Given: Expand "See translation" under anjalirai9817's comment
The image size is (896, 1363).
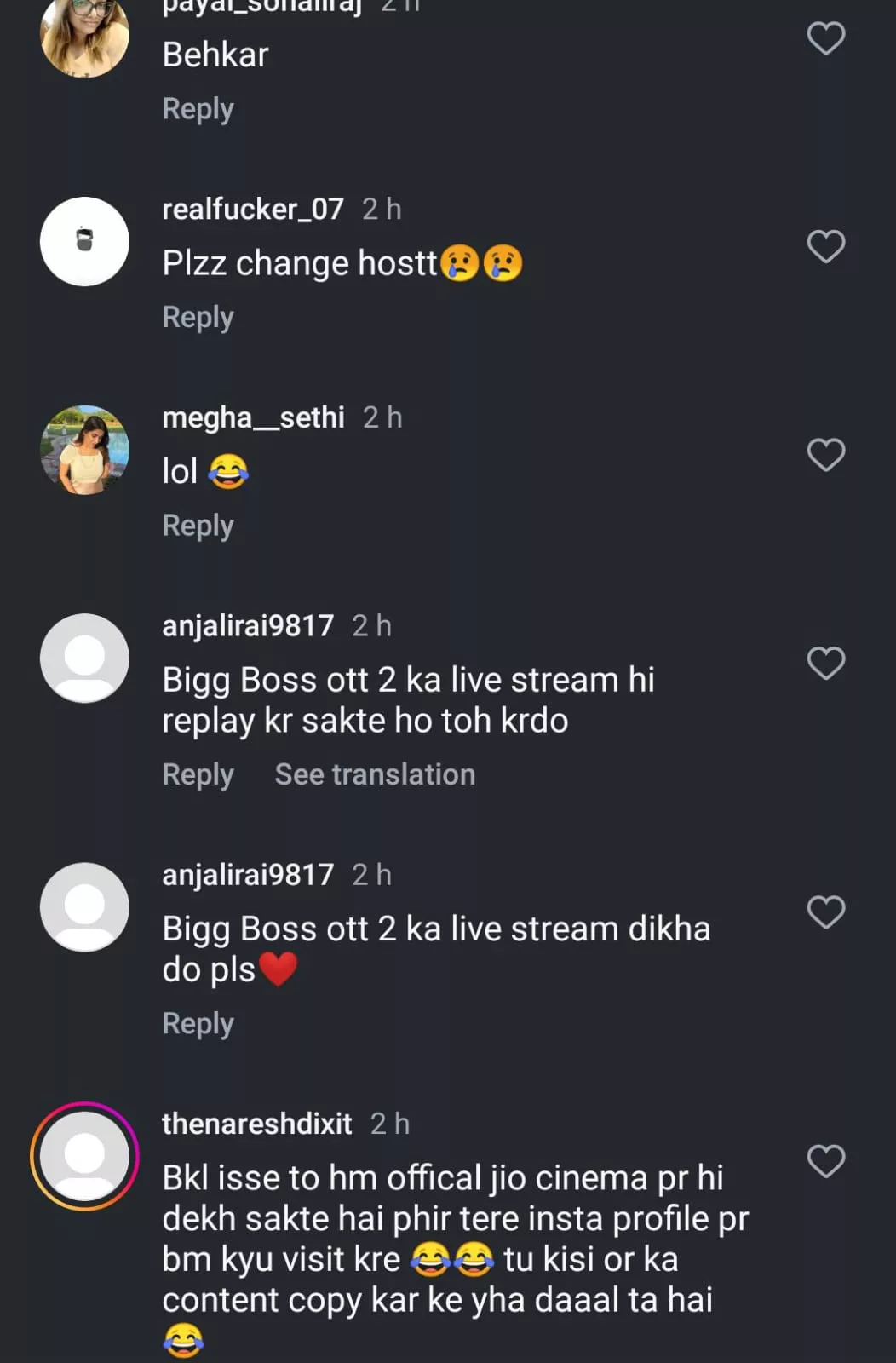Looking at the screenshot, I should tap(375, 774).
